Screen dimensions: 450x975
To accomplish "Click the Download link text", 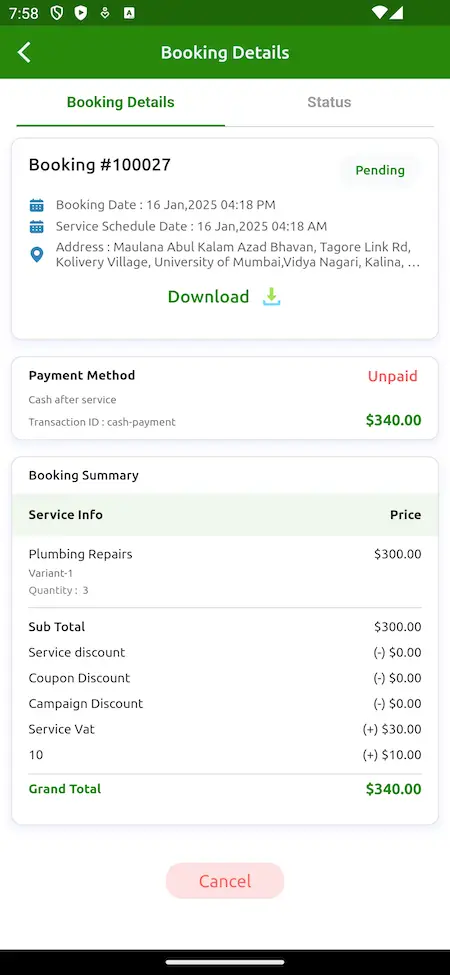I will click(x=208, y=297).
